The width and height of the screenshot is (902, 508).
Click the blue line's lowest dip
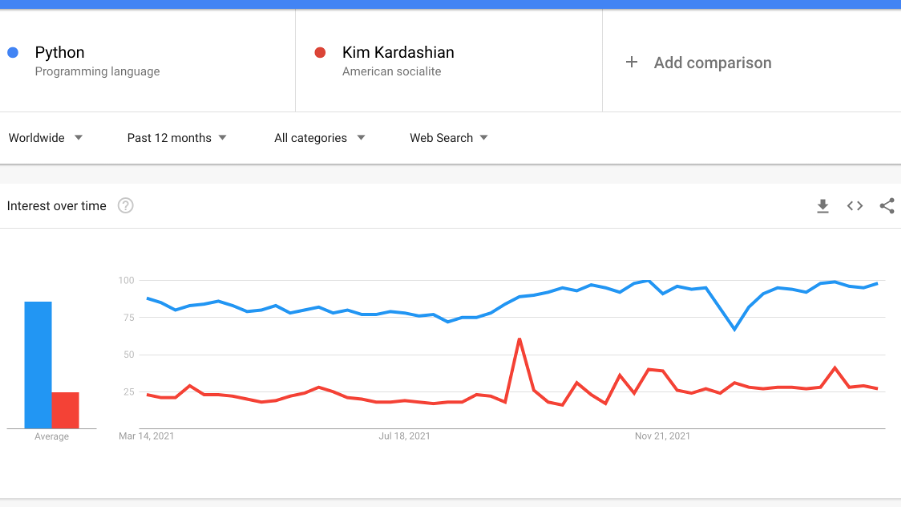(x=734, y=329)
